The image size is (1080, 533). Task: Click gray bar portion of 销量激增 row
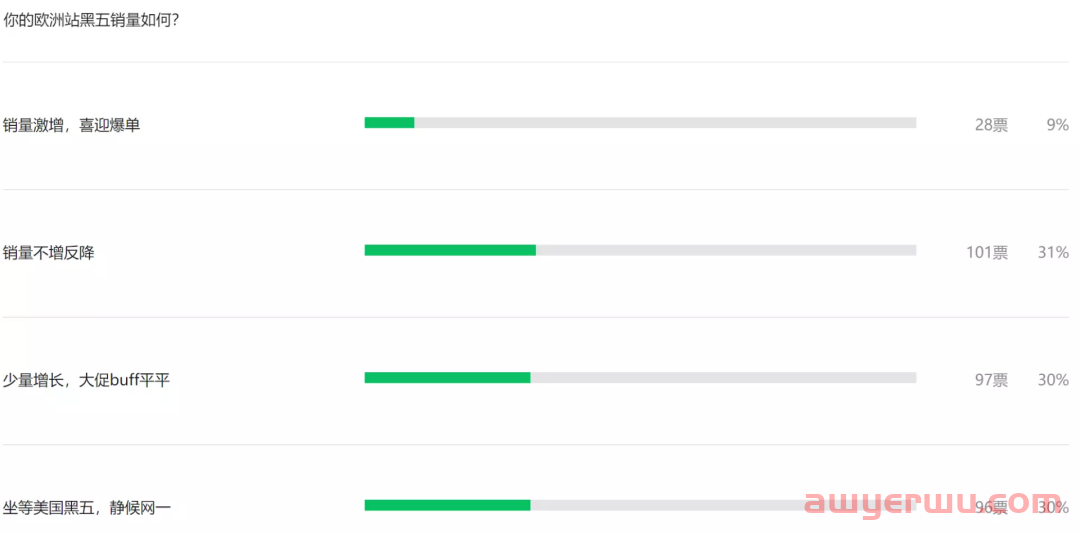tap(665, 123)
